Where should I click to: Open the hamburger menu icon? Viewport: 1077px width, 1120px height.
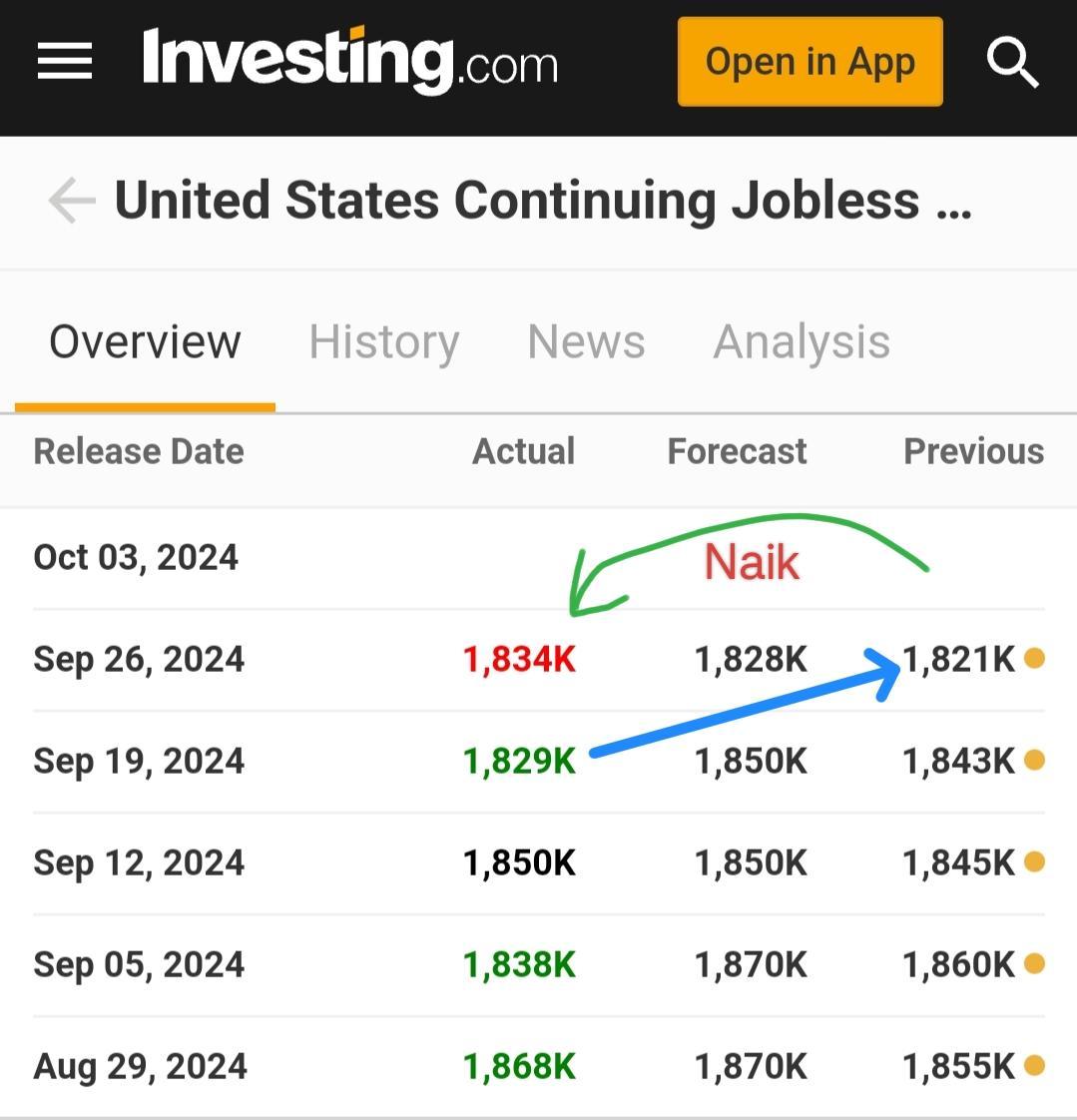[x=64, y=61]
